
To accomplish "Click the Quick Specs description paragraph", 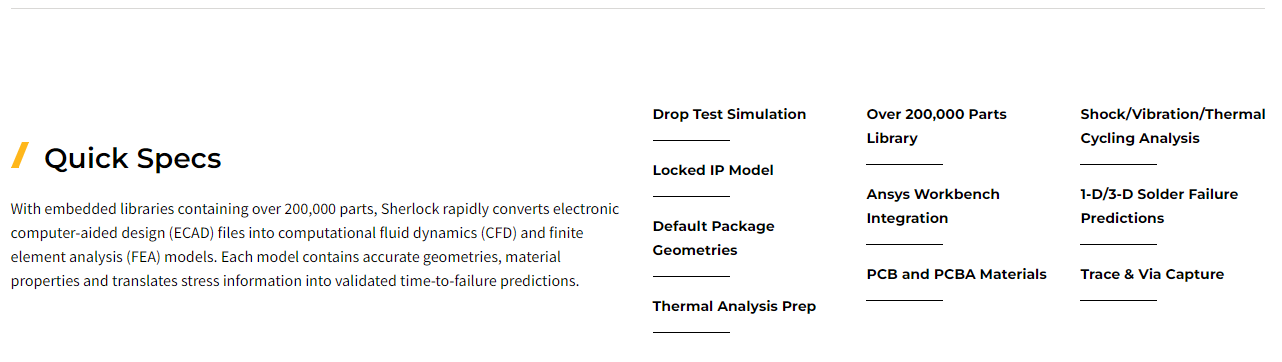I will (315, 245).
